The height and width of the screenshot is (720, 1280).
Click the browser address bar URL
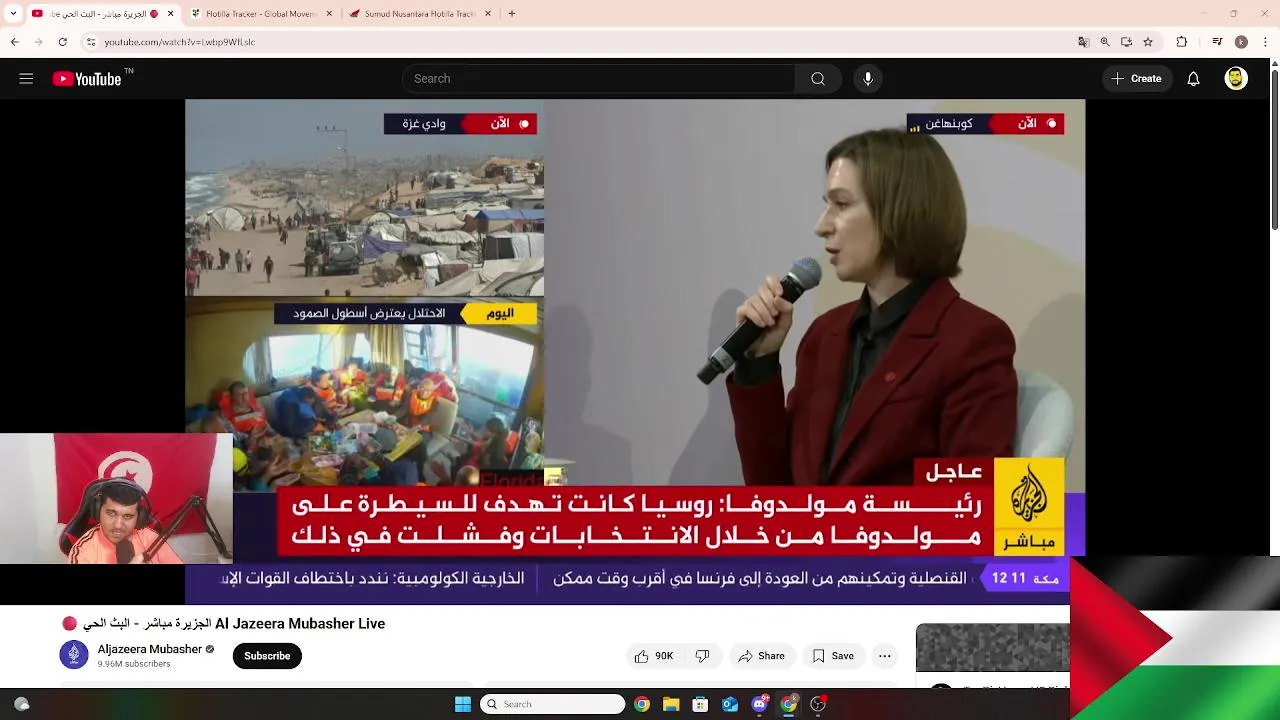coord(180,42)
